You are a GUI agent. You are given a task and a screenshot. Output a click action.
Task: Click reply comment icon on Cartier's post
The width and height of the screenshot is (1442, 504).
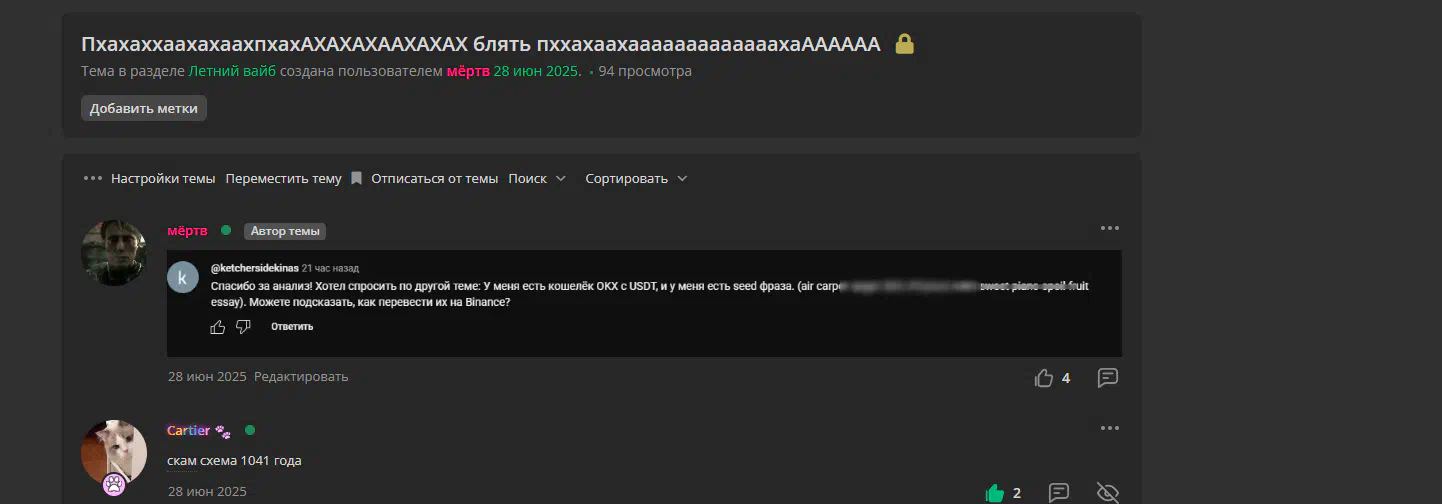pyautogui.click(x=1059, y=493)
